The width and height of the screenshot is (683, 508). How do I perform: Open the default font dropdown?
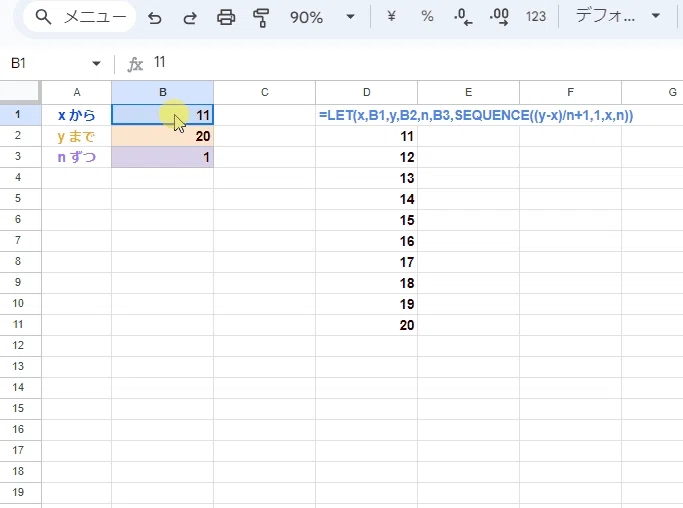[x=618, y=17]
